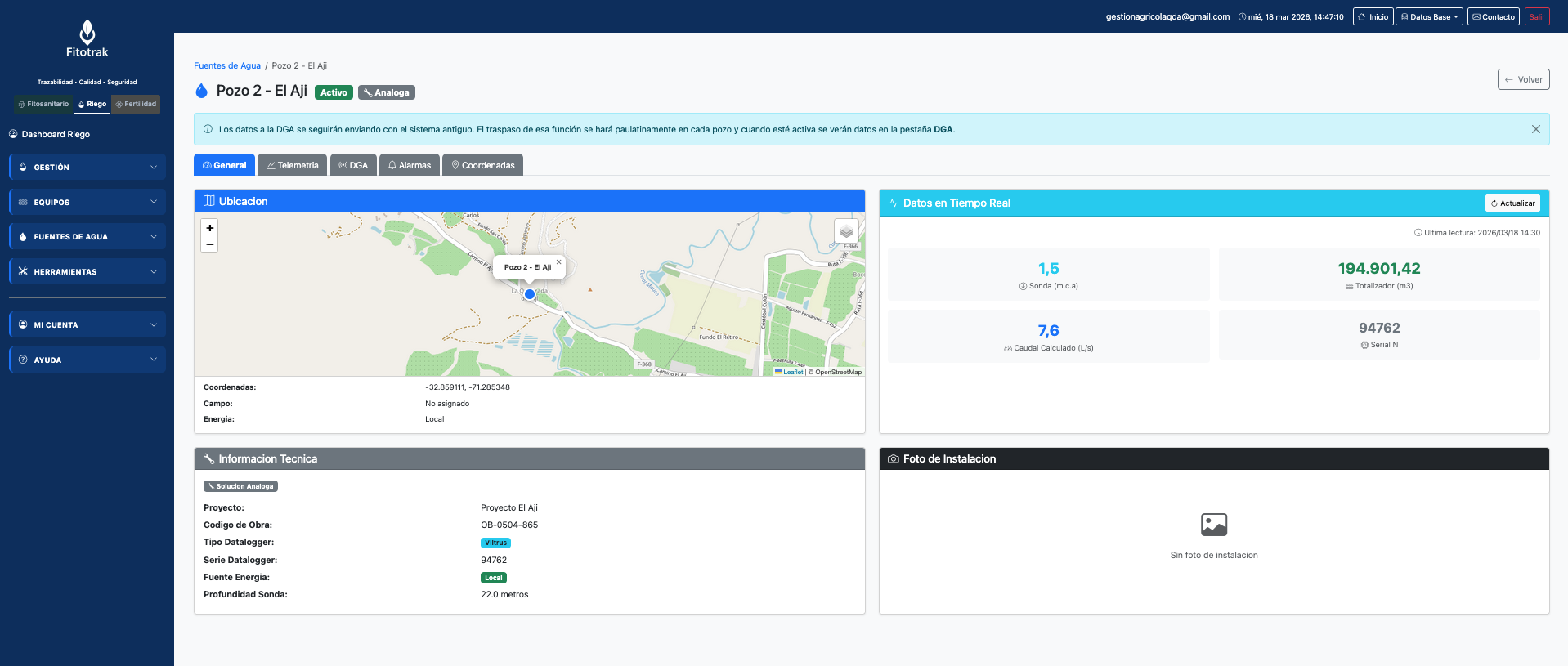
Task: Click the Volver back button
Action: pos(1523,79)
